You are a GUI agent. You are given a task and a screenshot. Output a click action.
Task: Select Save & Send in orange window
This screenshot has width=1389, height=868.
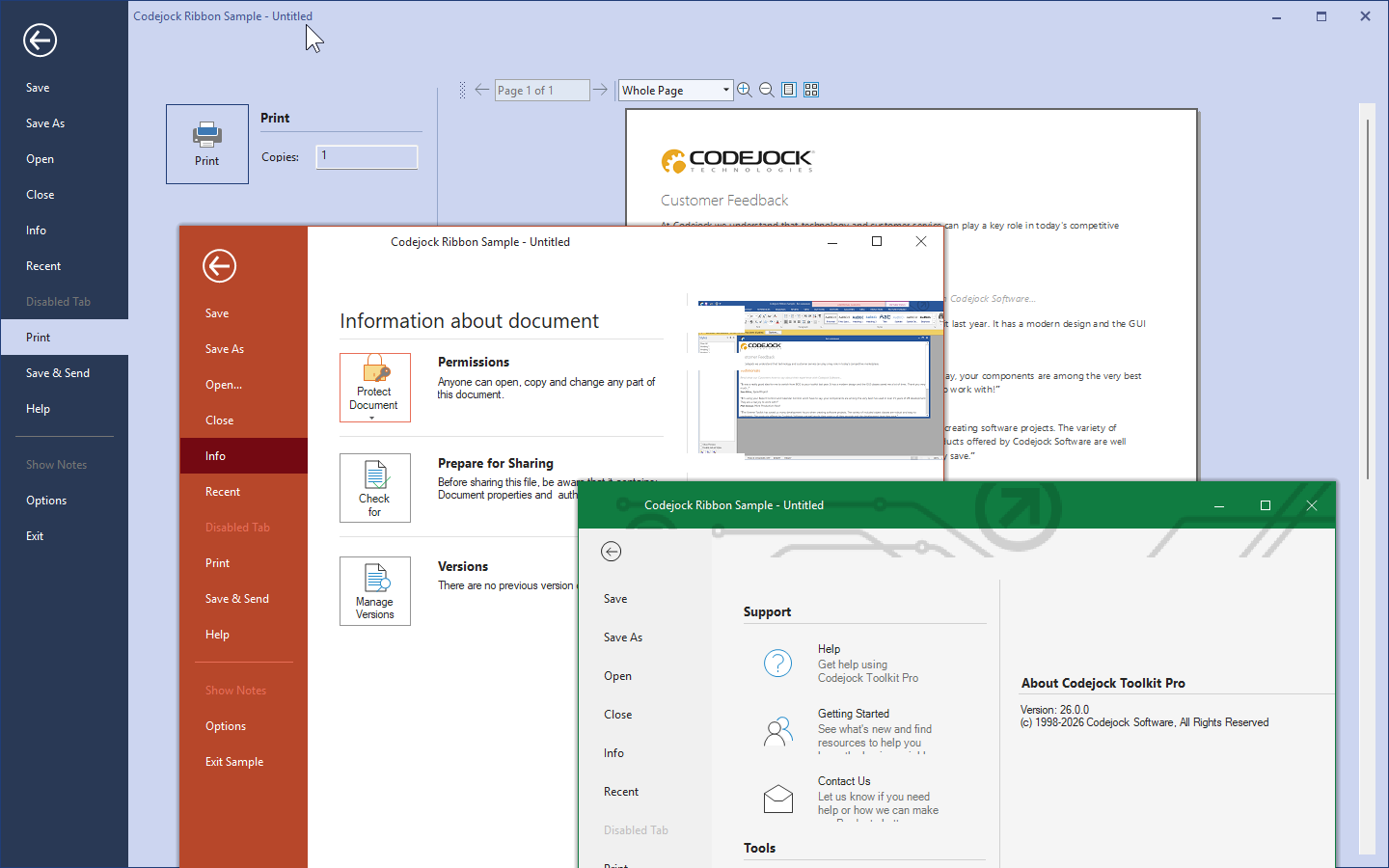(243, 599)
